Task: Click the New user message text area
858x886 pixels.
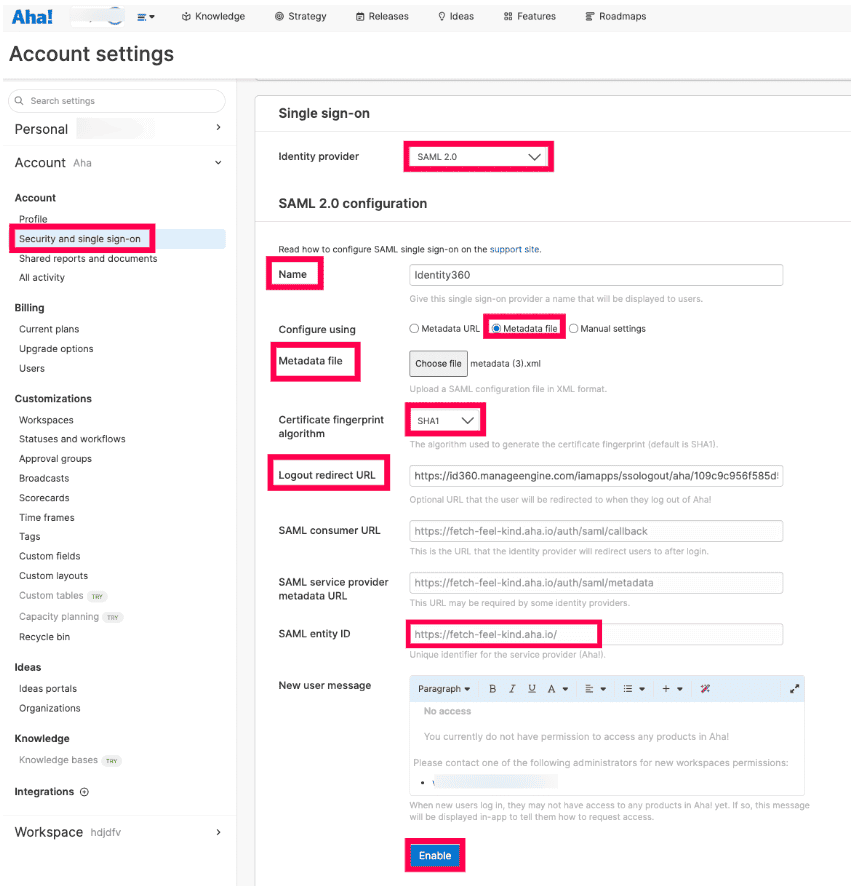Action: pos(606,748)
